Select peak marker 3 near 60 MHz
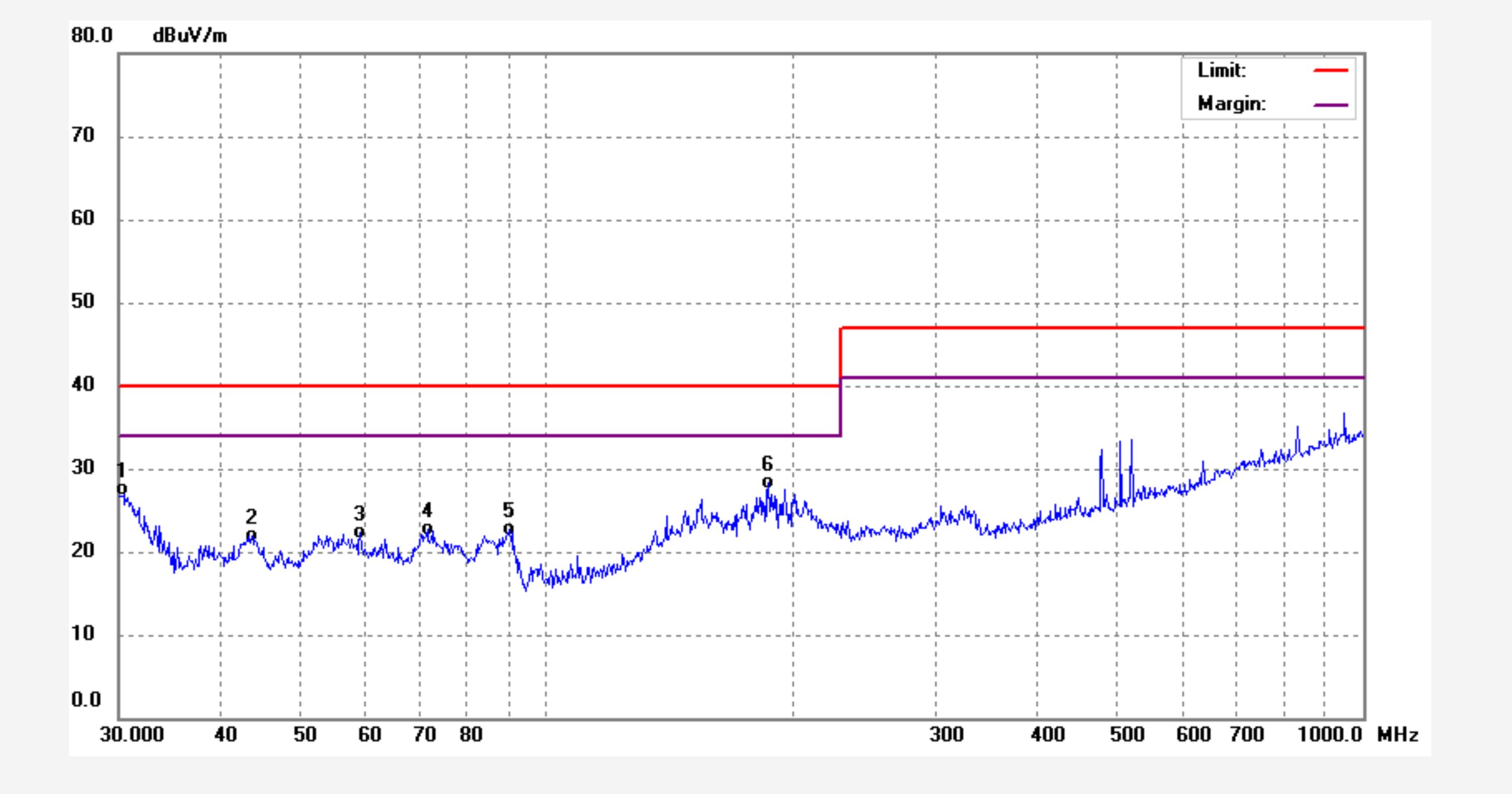 359,531
